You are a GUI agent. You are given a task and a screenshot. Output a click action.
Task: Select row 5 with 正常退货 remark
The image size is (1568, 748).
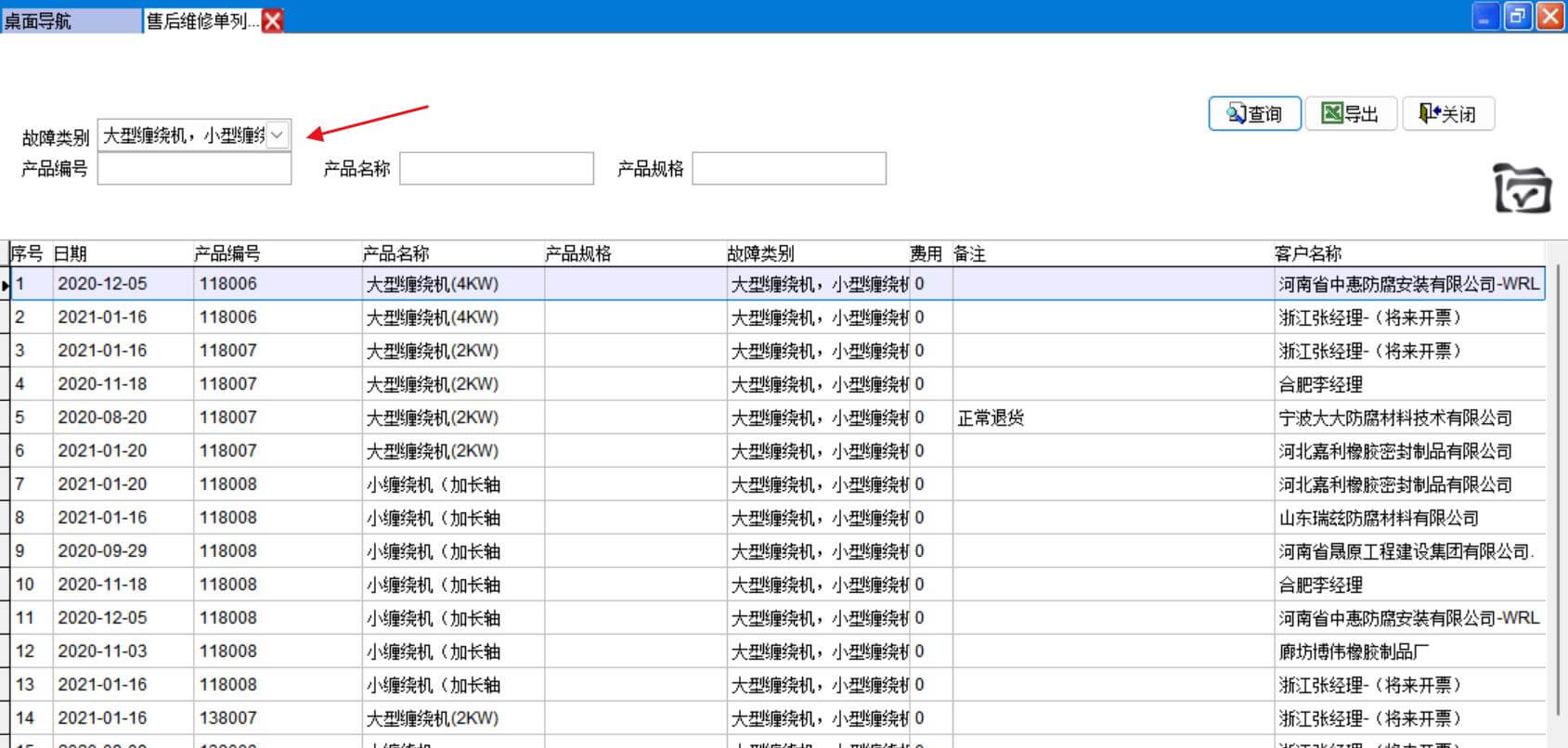click(x=991, y=418)
